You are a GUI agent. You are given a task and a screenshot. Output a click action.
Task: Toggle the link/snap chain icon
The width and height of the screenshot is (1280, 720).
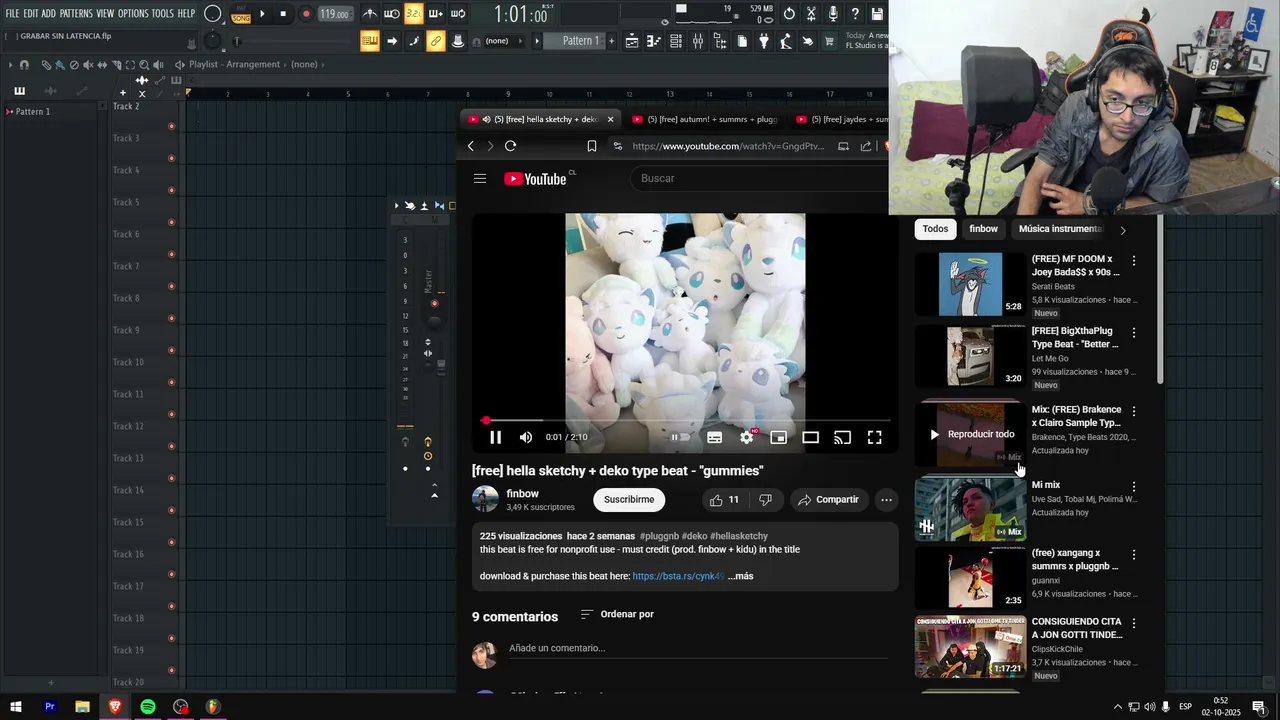pos(435,41)
